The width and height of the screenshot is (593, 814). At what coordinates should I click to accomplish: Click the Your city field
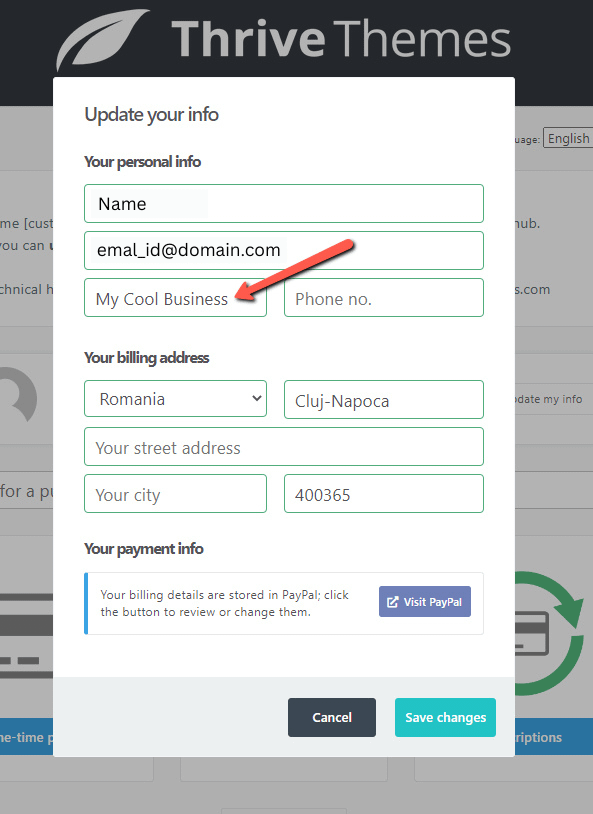tap(176, 494)
